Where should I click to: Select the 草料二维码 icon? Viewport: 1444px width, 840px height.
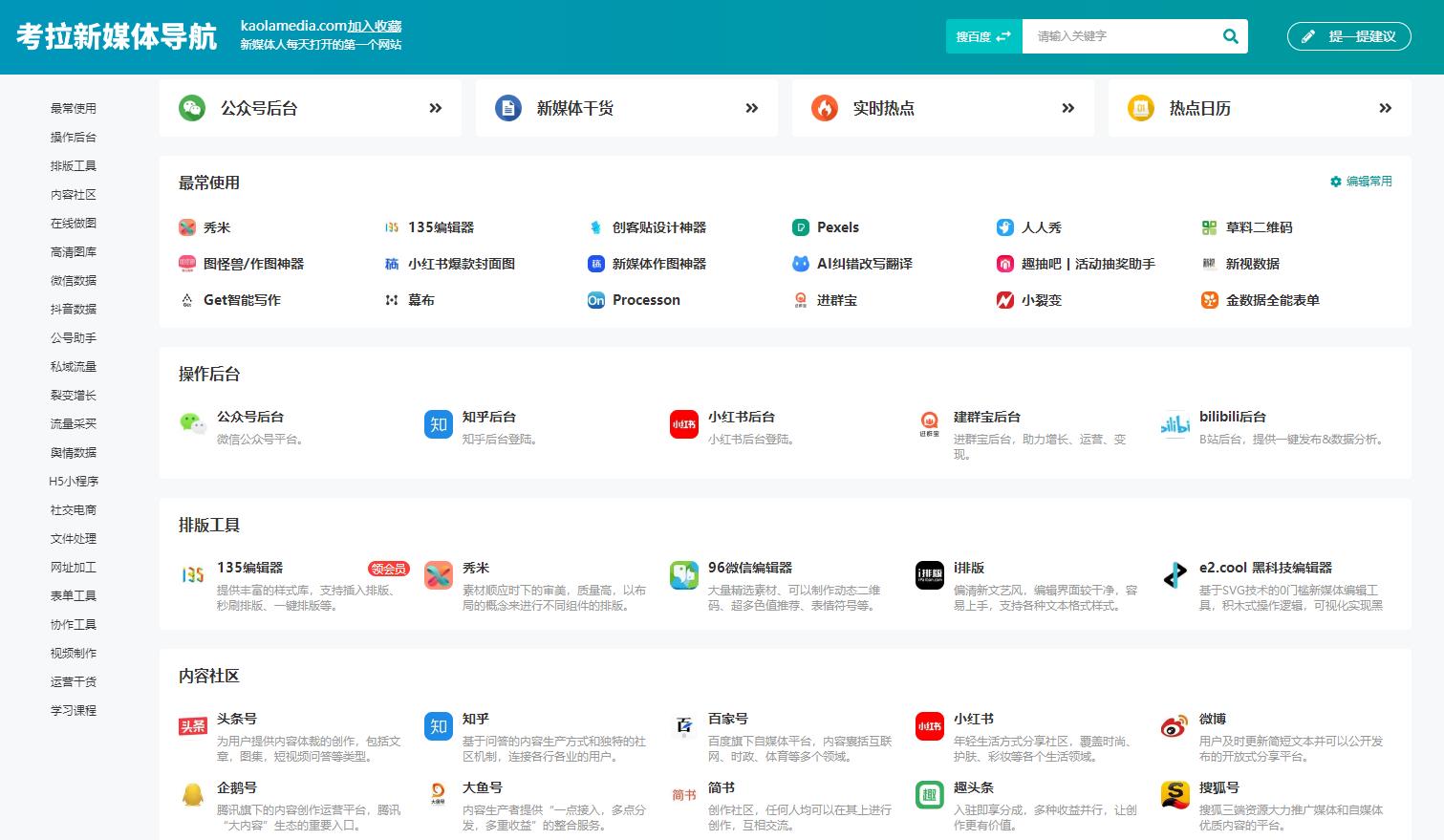(x=1210, y=227)
